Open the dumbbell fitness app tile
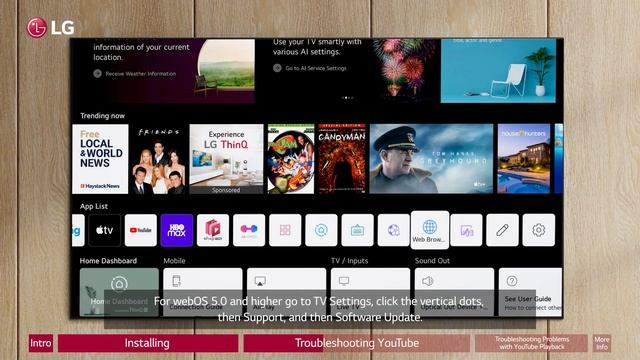 coord(249,230)
